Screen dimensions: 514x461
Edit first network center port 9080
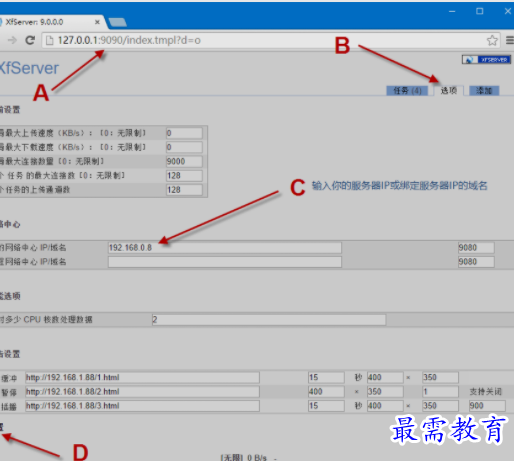click(x=476, y=248)
